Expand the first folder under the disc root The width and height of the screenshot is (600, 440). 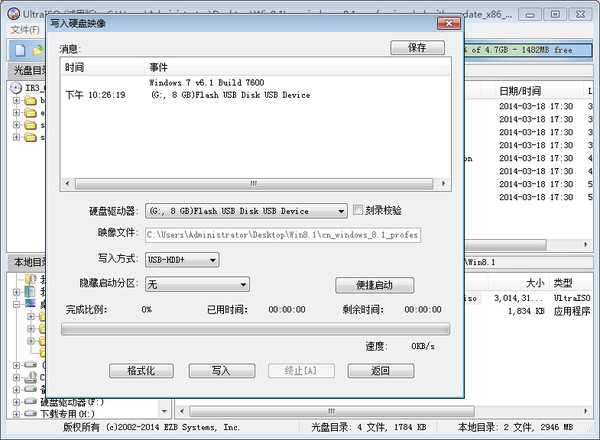pos(16,100)
